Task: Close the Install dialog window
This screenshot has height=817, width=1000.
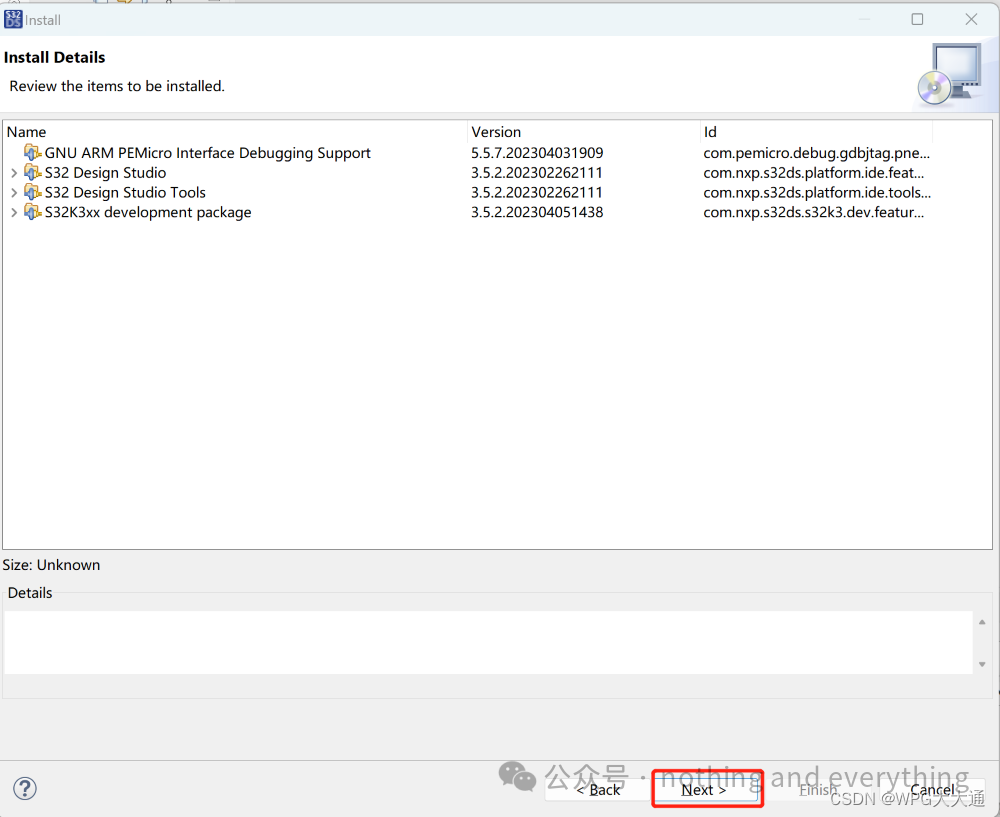Action: (971, 19)
